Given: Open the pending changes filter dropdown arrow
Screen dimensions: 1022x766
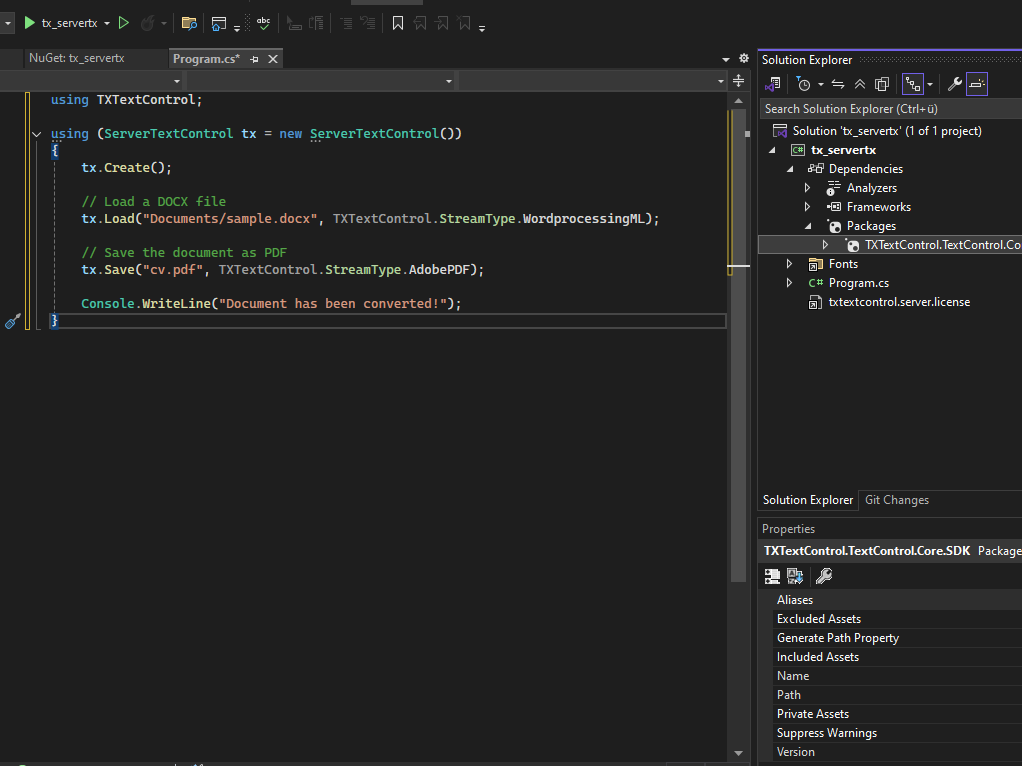Looking at the screenshot, I should [x=821, y=85].
